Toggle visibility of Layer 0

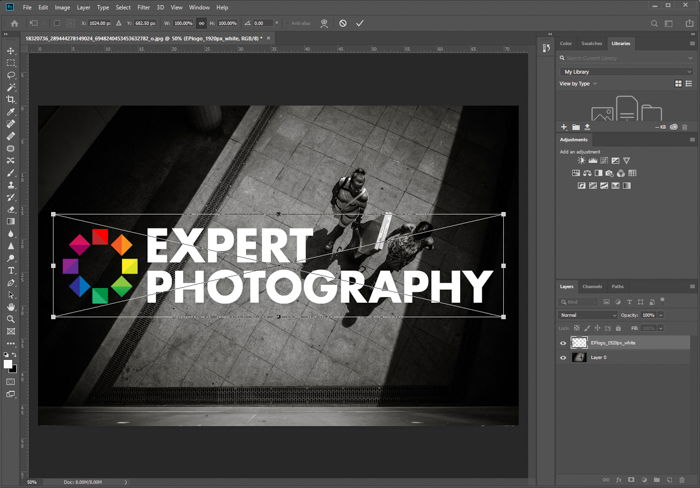563,357
